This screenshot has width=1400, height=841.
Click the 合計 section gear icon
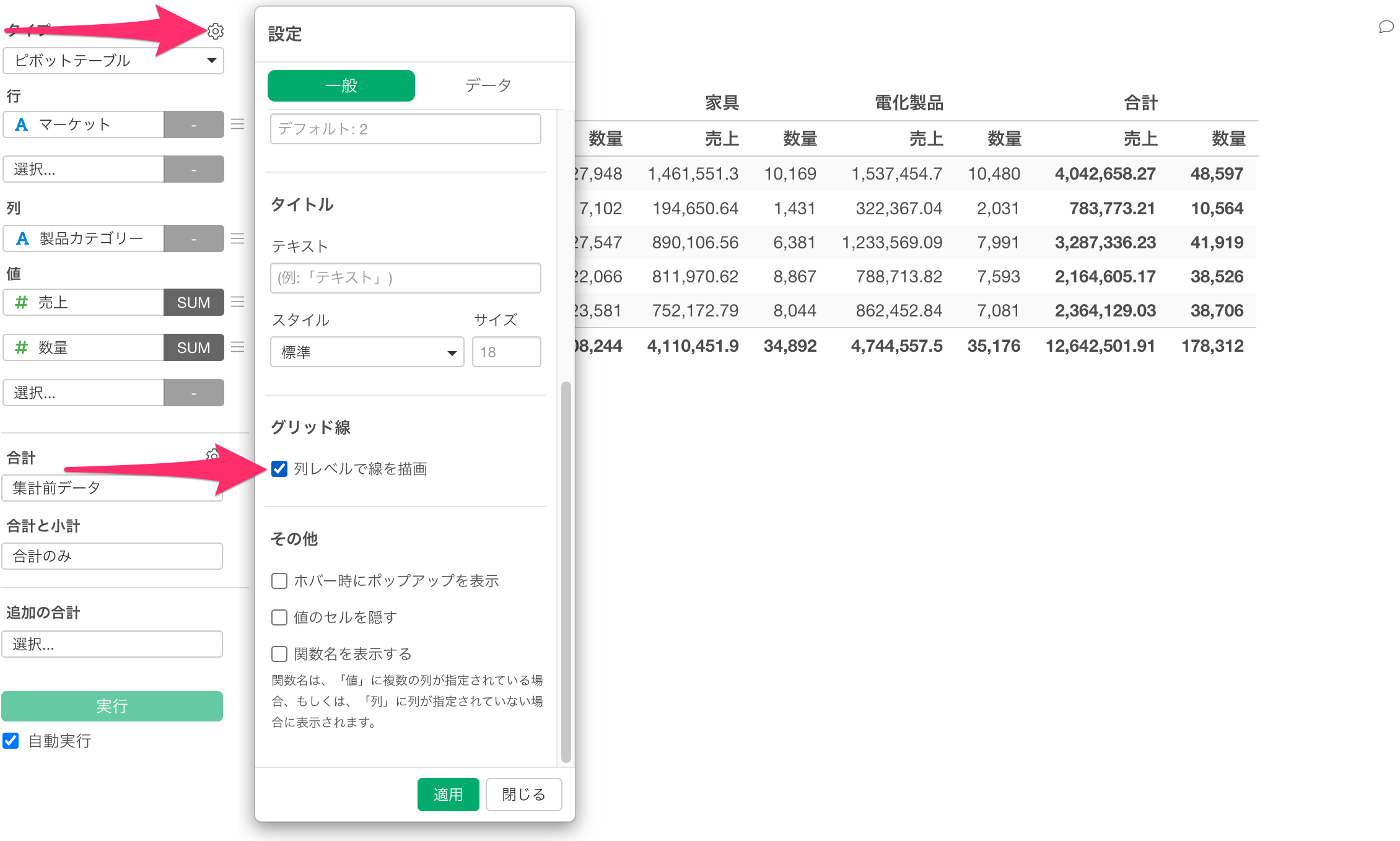(212, 455)
